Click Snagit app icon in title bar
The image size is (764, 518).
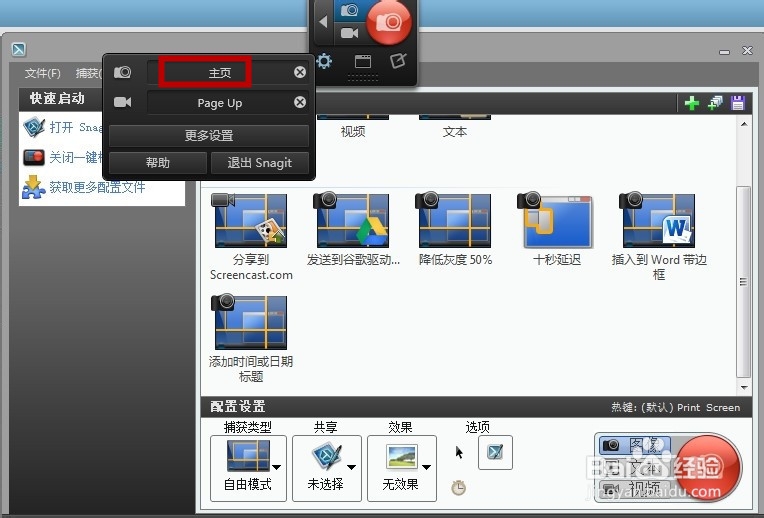click(19, 49)
